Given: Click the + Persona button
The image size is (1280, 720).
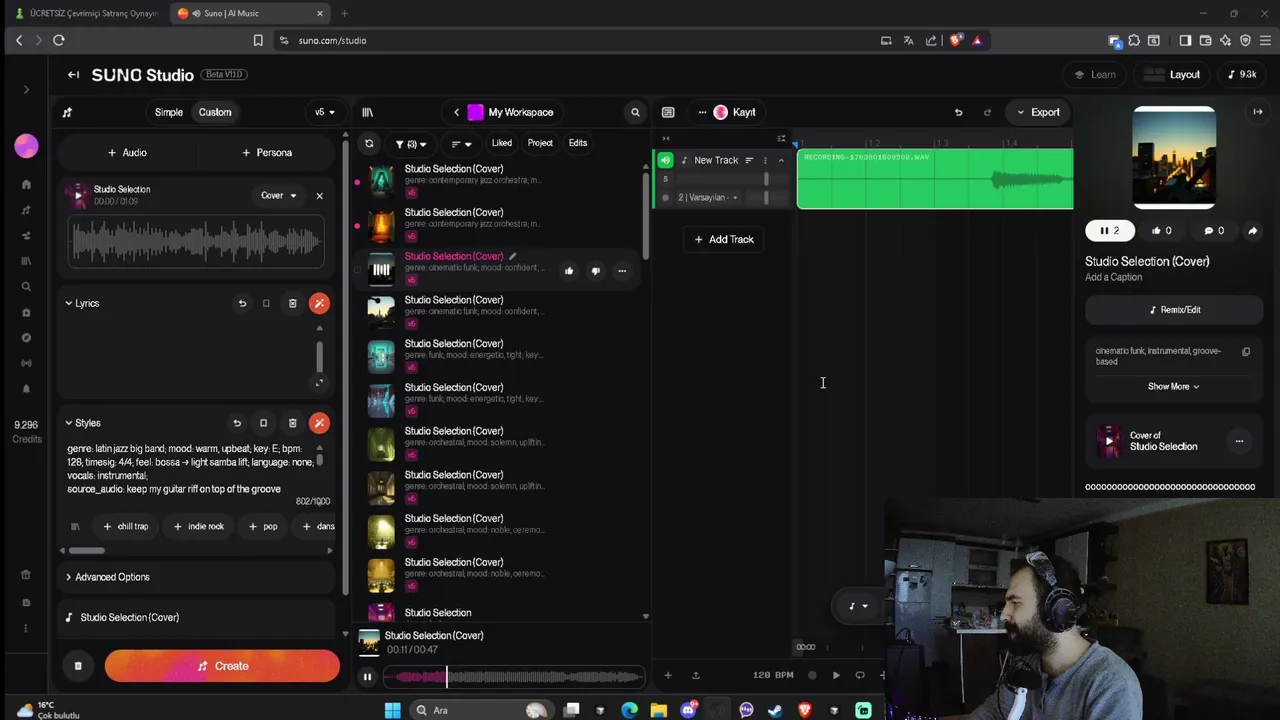Looking at the screenshot, I should tap(267, 153).
